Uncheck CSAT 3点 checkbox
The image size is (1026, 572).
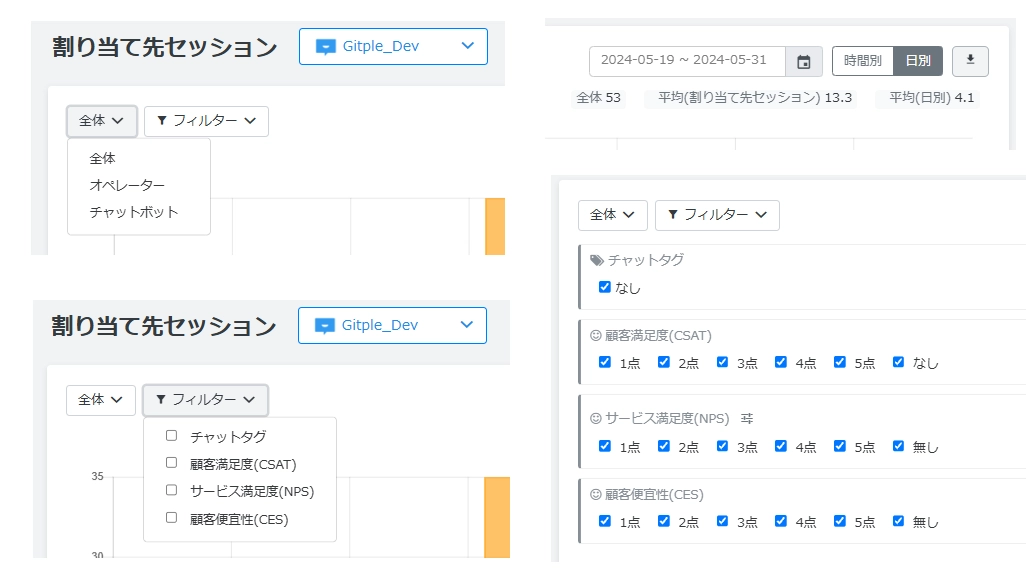pos(722,363)
